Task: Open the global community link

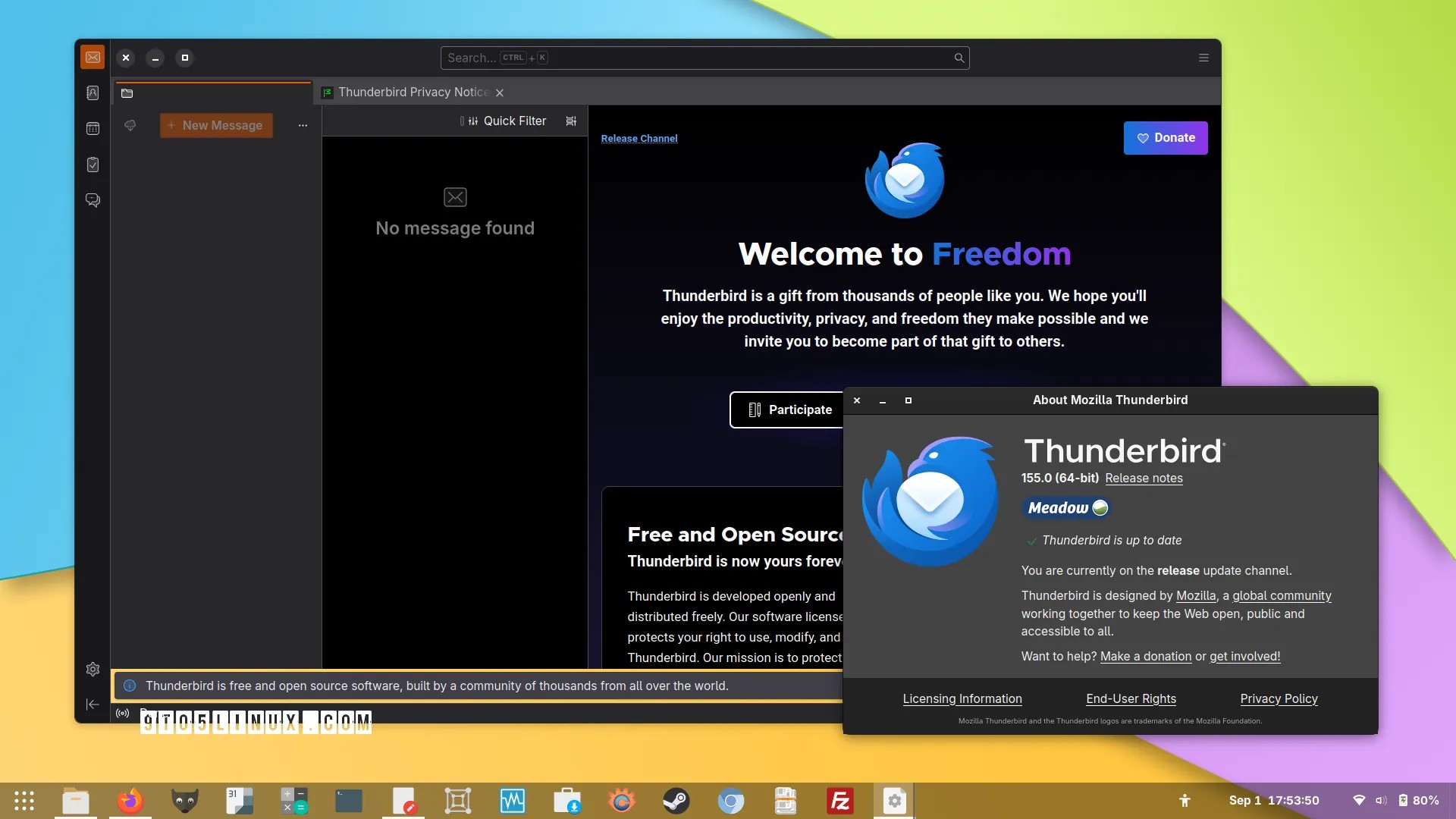Action: tap(1282, 595)
